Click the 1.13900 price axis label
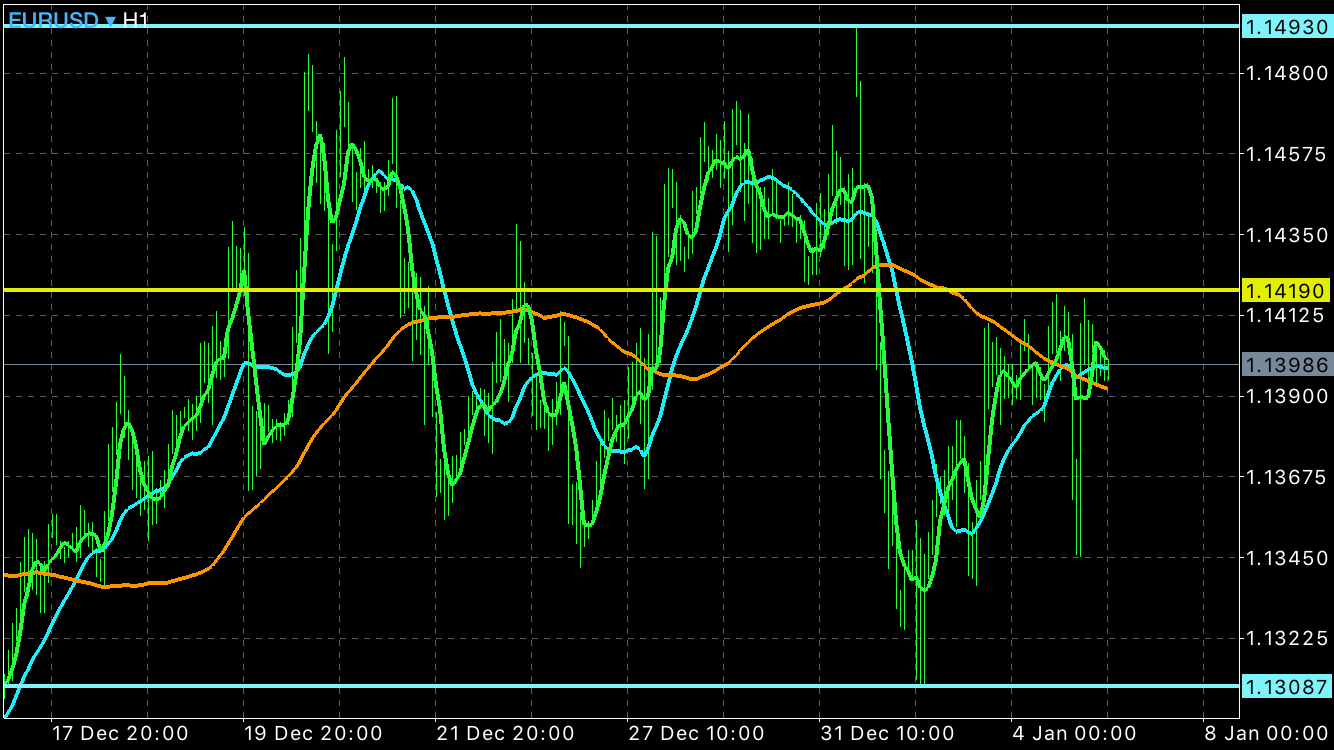The image size is (1334, 750). tap(1286, 396)
